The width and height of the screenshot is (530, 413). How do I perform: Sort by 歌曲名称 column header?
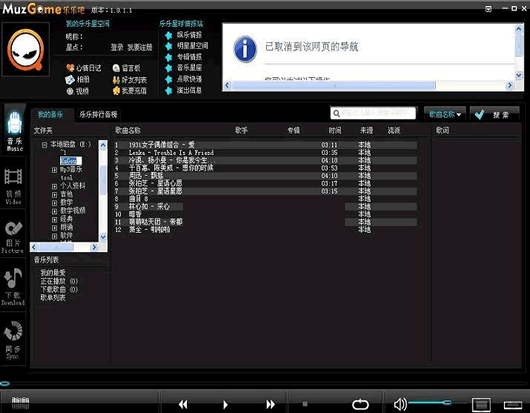coord(128,130)
